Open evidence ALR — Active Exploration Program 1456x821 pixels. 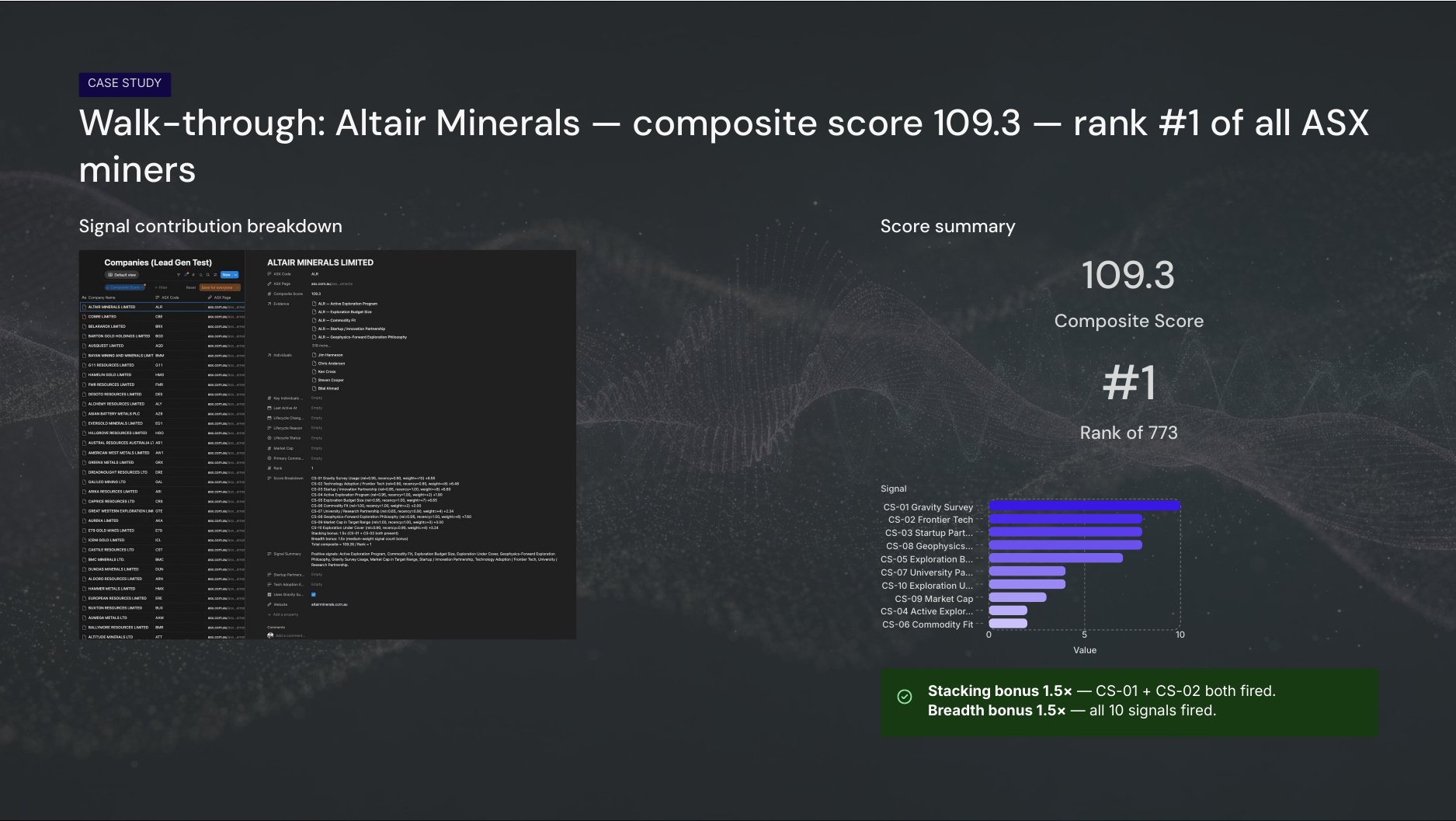[x=345, y=304]
